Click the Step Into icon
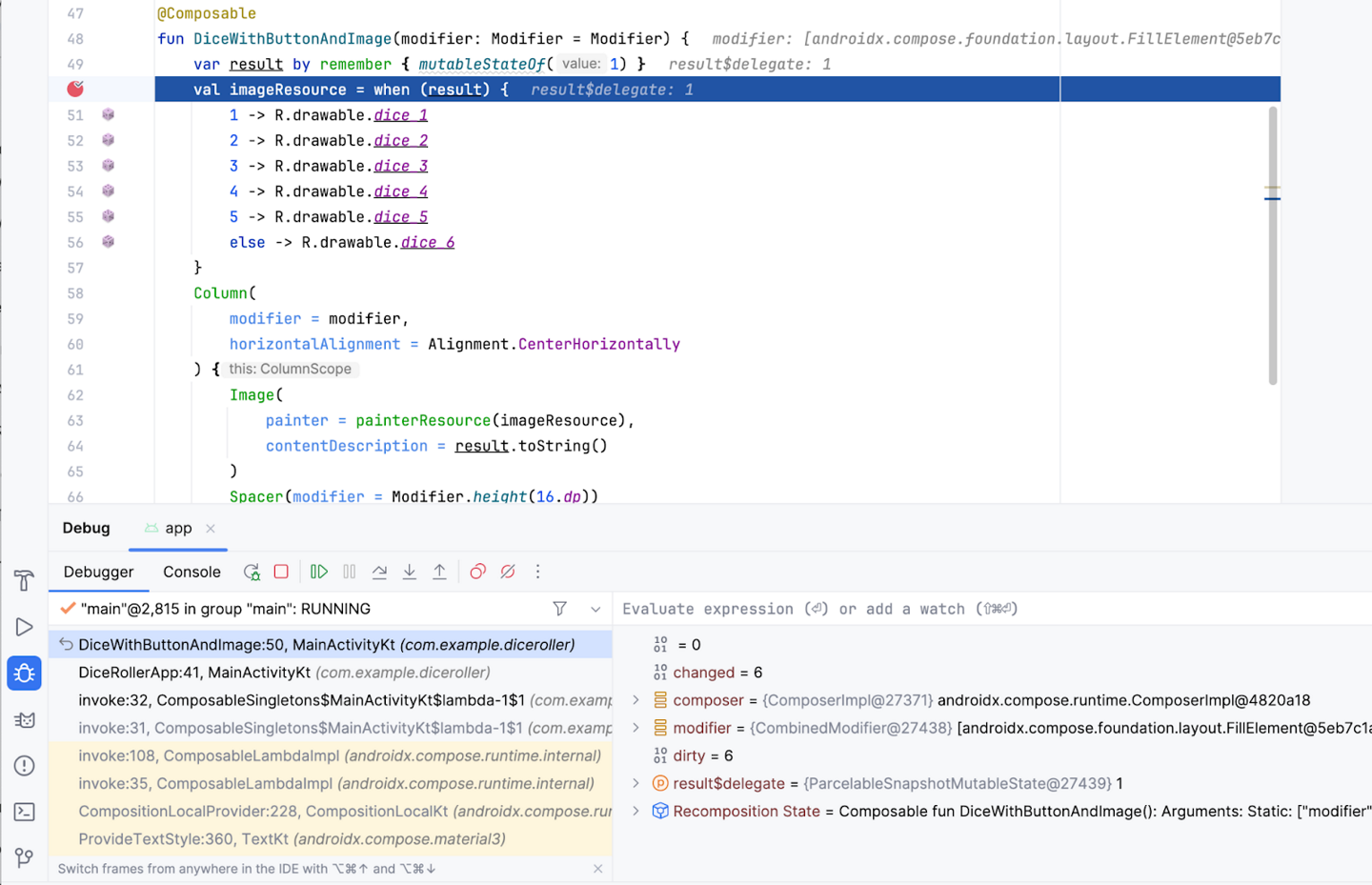Viewport: 1372px width, 885px height. click(x=410, y=572)
